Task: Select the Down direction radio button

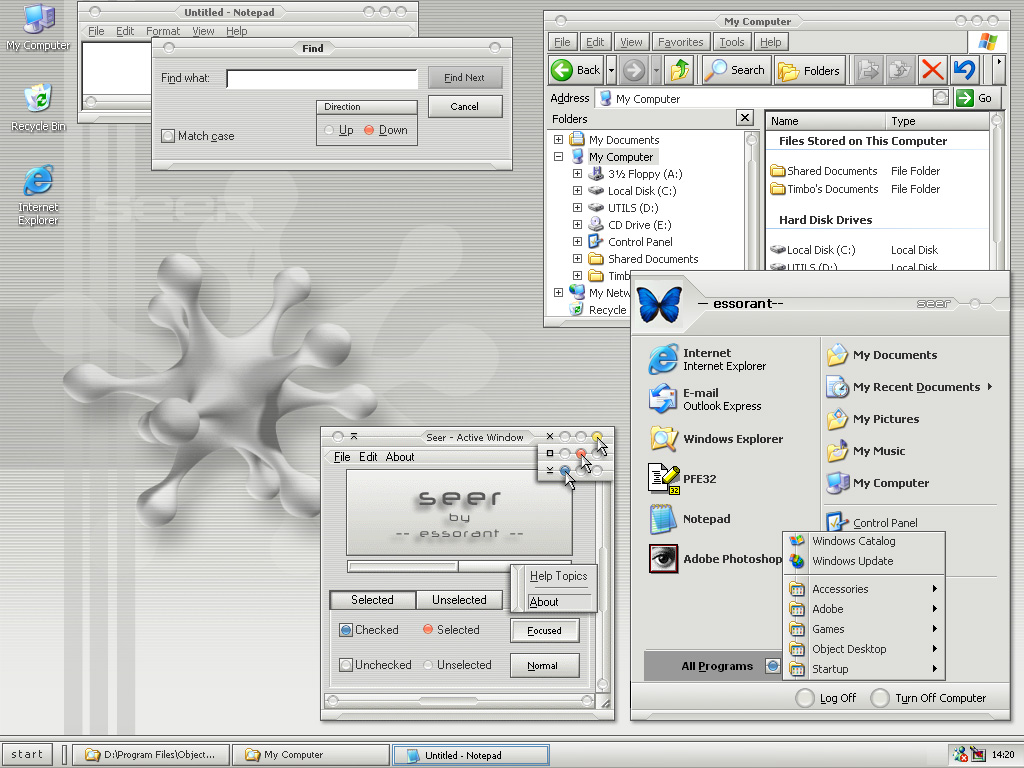Action: (x=369, y=130)
